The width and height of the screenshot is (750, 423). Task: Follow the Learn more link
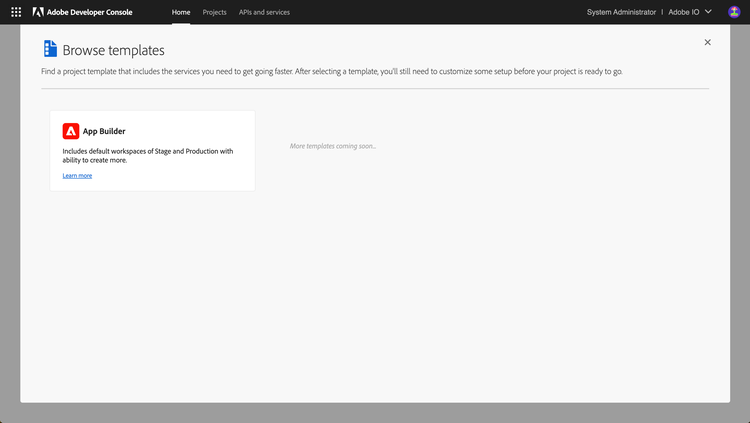click(77, 175)
